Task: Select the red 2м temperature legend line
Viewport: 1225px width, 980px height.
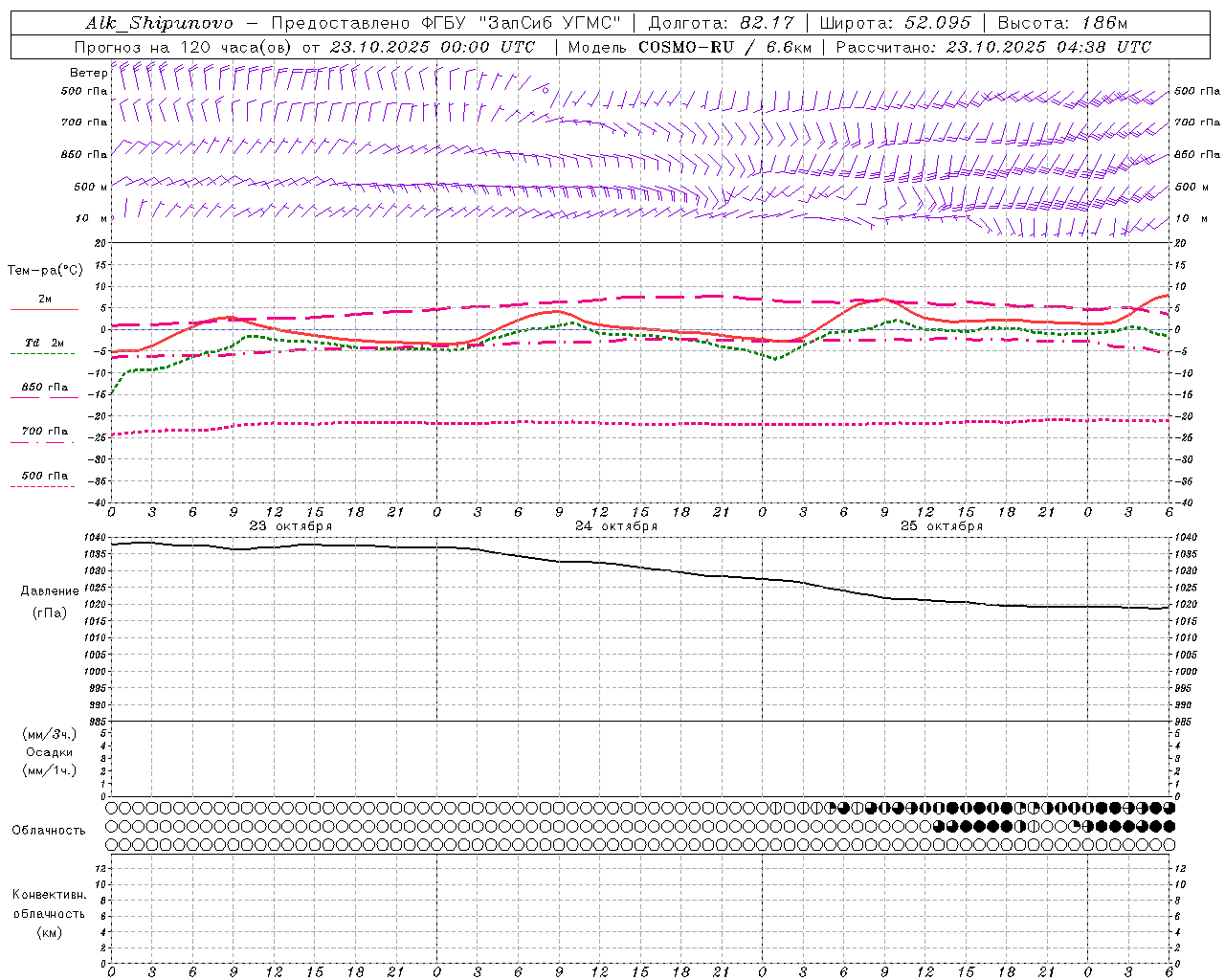Action: click(44, 309)
